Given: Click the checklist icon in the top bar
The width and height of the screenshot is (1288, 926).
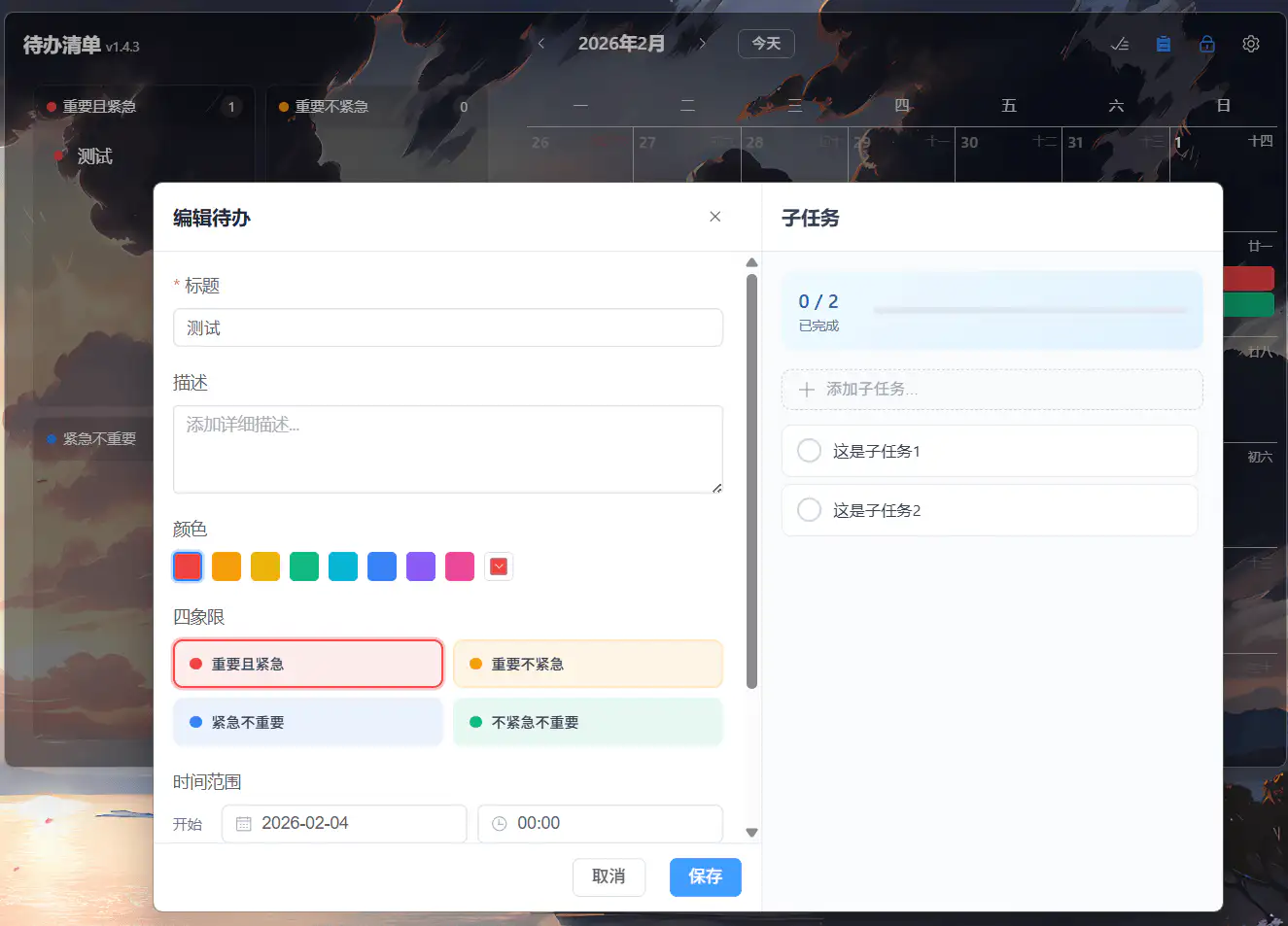Looking at the screenshot, I should tap(1120, 44).
